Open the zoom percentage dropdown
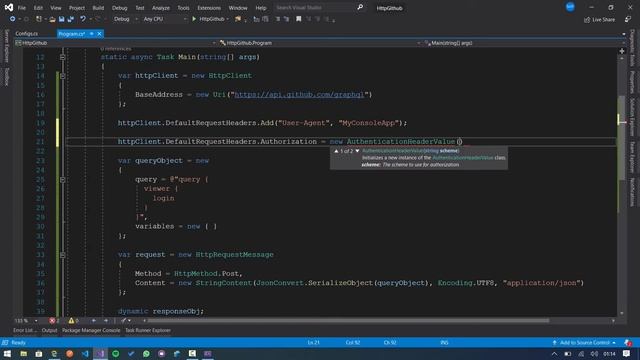The height and width of the screenshot is (360, 640). [36, 321]
